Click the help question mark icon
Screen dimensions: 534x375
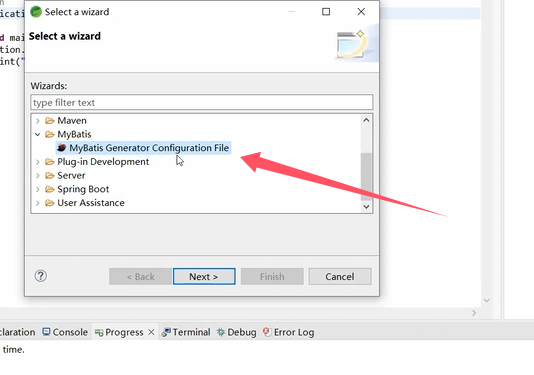tap(41, 276)
